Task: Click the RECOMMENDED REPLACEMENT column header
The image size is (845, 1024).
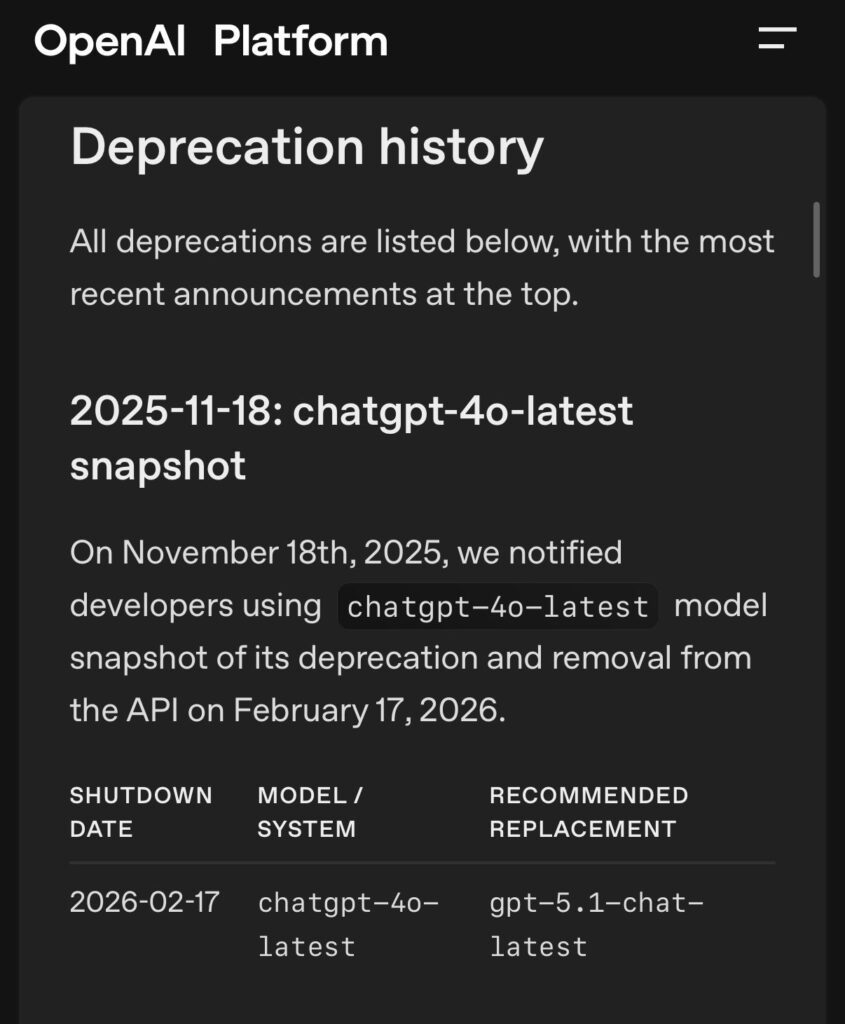Action: tap(588, 812)
